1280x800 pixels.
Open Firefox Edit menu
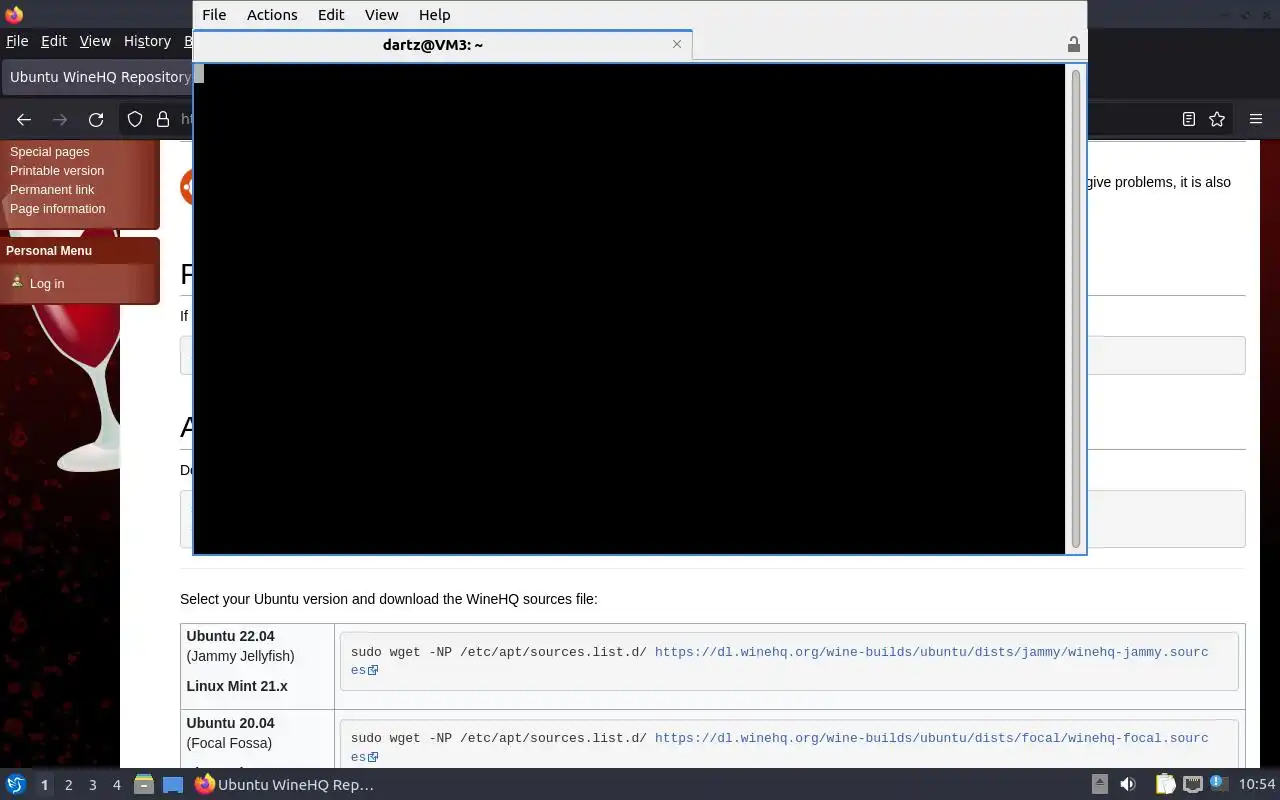coord(54,41)
